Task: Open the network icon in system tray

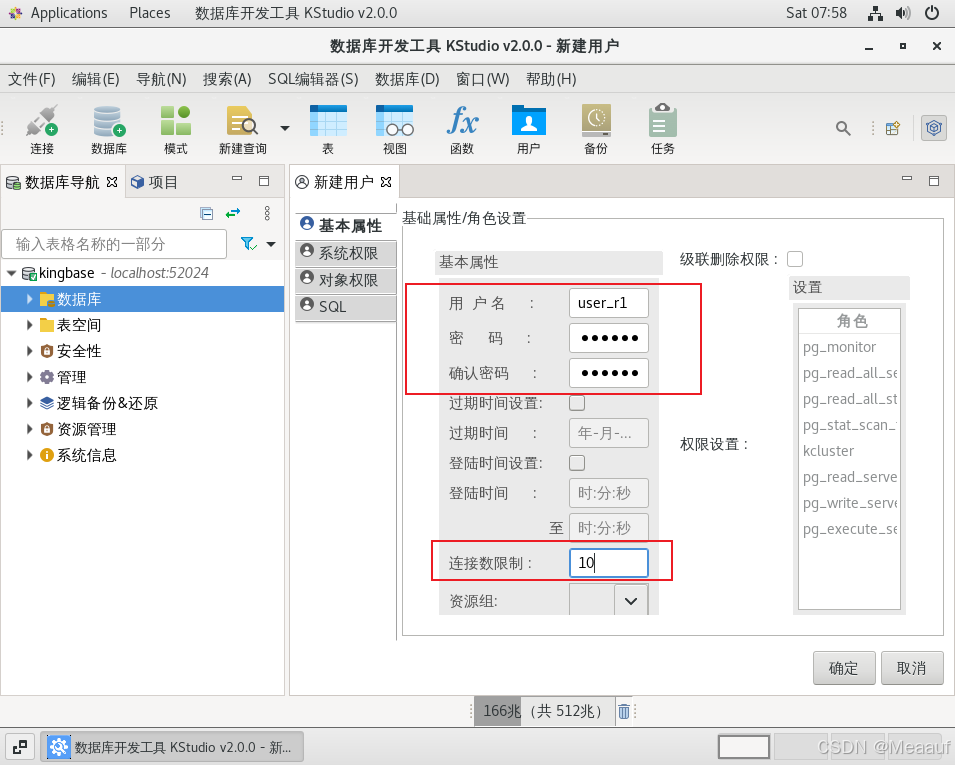Action: click(x=875, y=13)
